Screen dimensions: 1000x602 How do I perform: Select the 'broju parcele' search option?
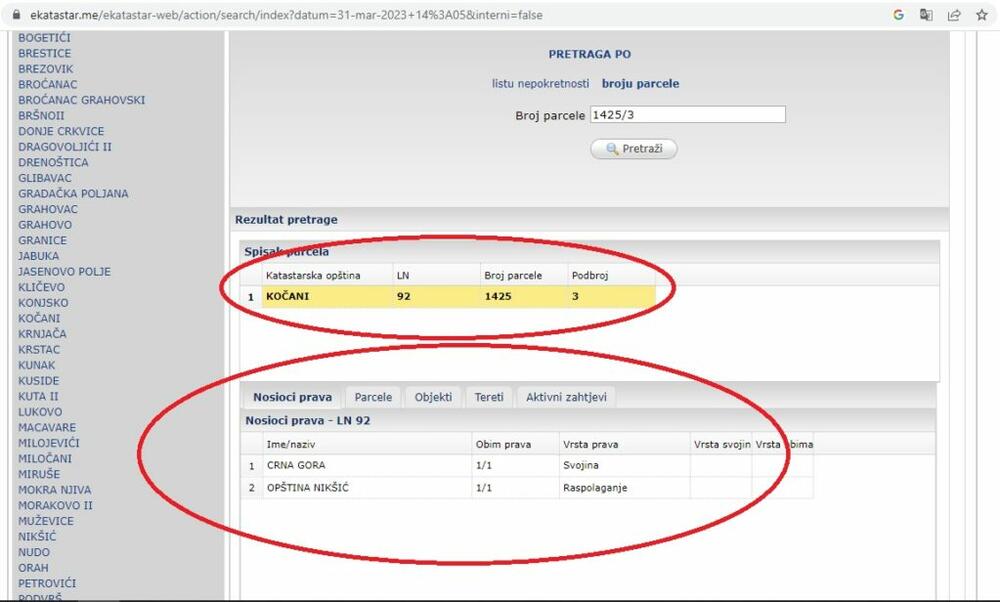(640, 84)
